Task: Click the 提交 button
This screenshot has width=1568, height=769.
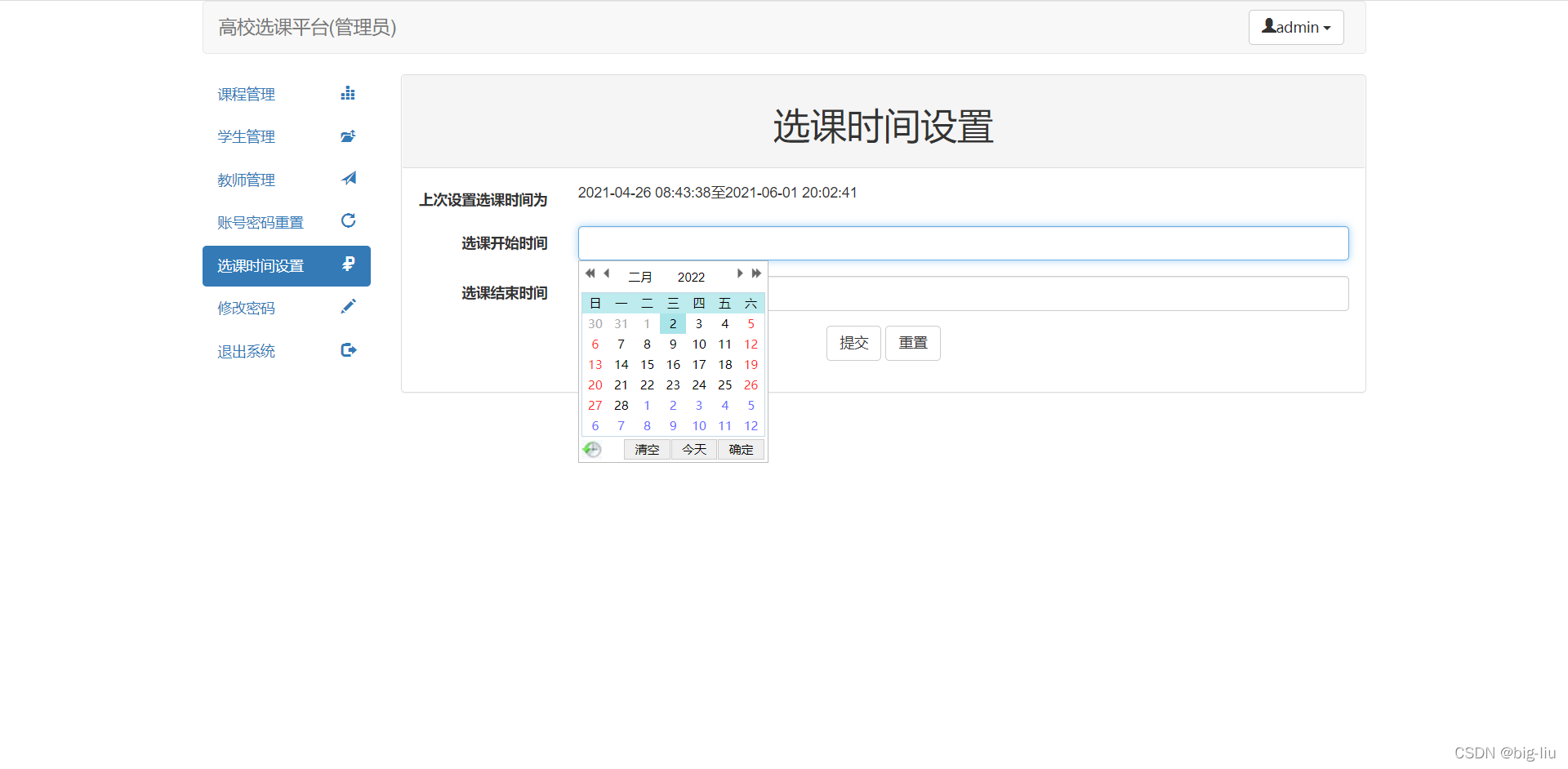Action: [853, 343]
